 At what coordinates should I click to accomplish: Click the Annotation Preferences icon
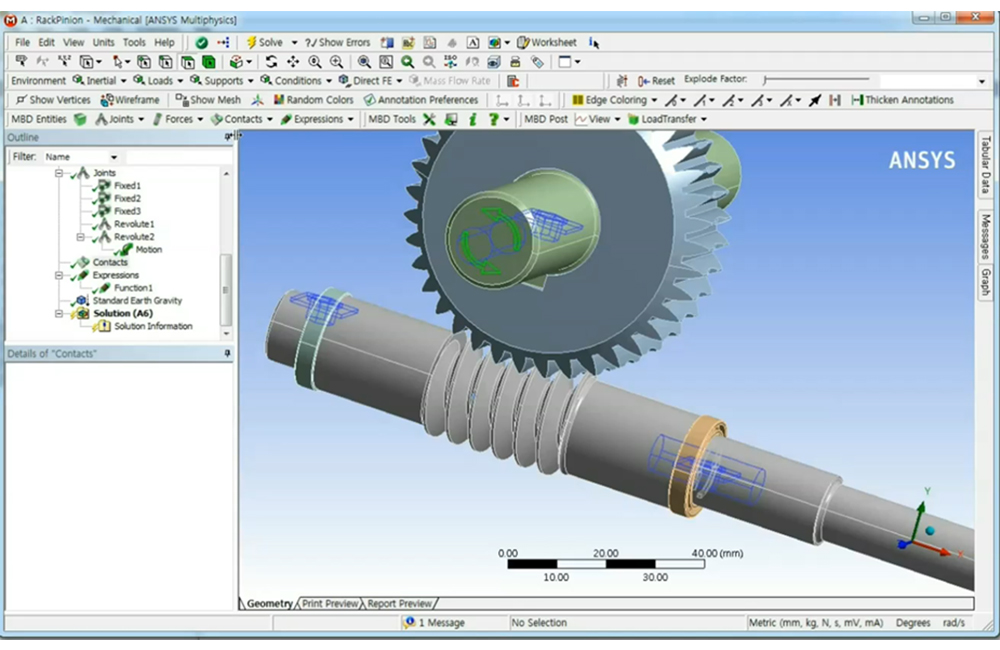pyautogui.click(x=420, y=99)
